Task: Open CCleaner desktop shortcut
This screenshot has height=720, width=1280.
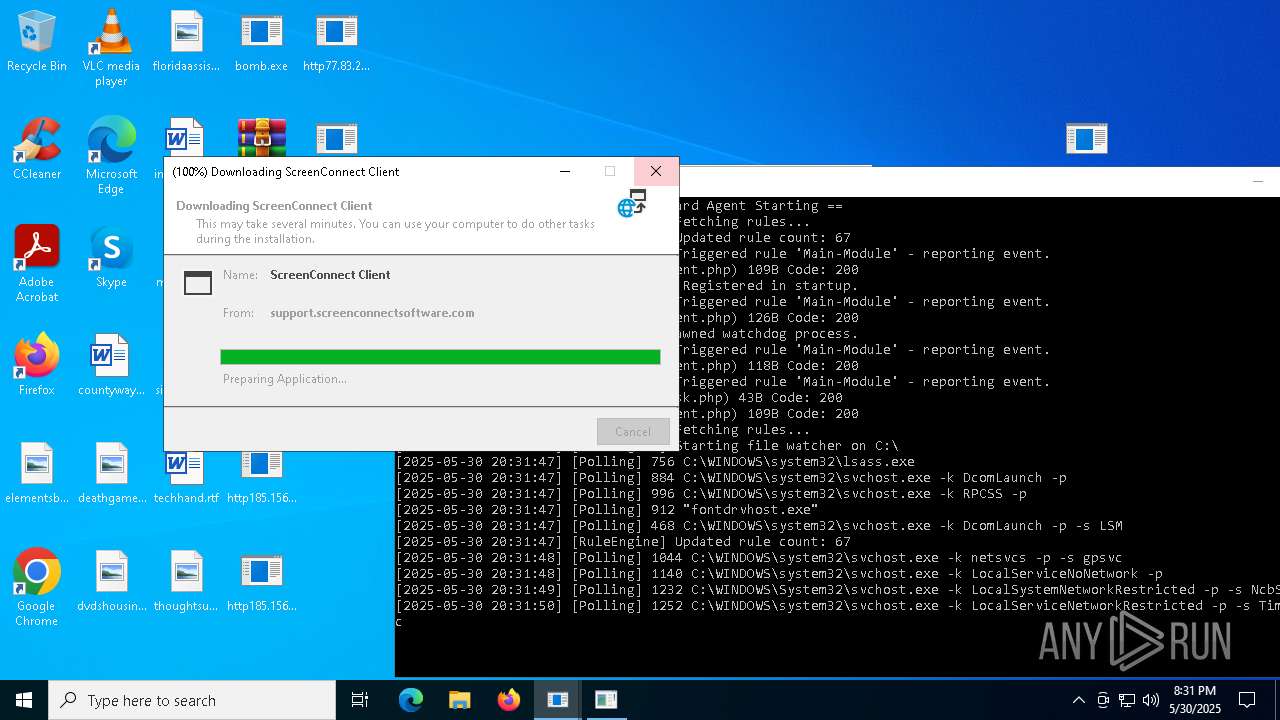Action: click(37, 150)
